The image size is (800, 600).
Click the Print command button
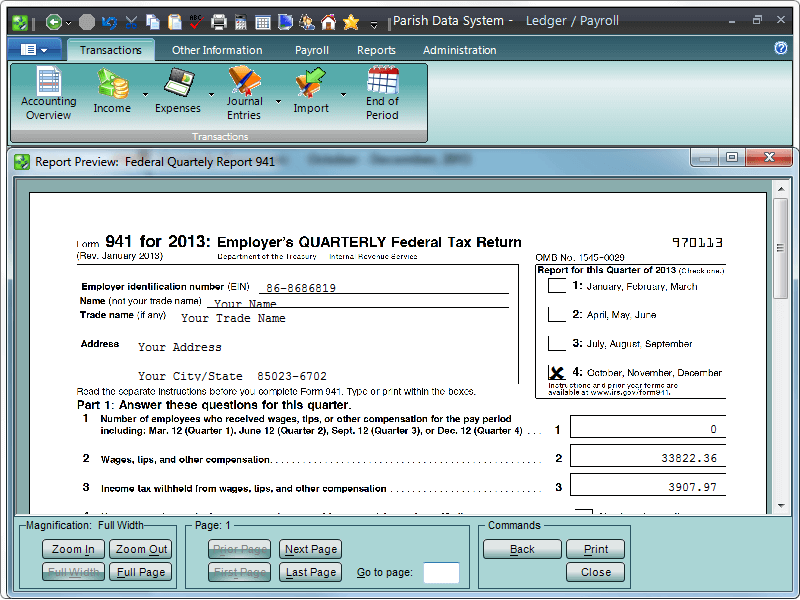595,549
